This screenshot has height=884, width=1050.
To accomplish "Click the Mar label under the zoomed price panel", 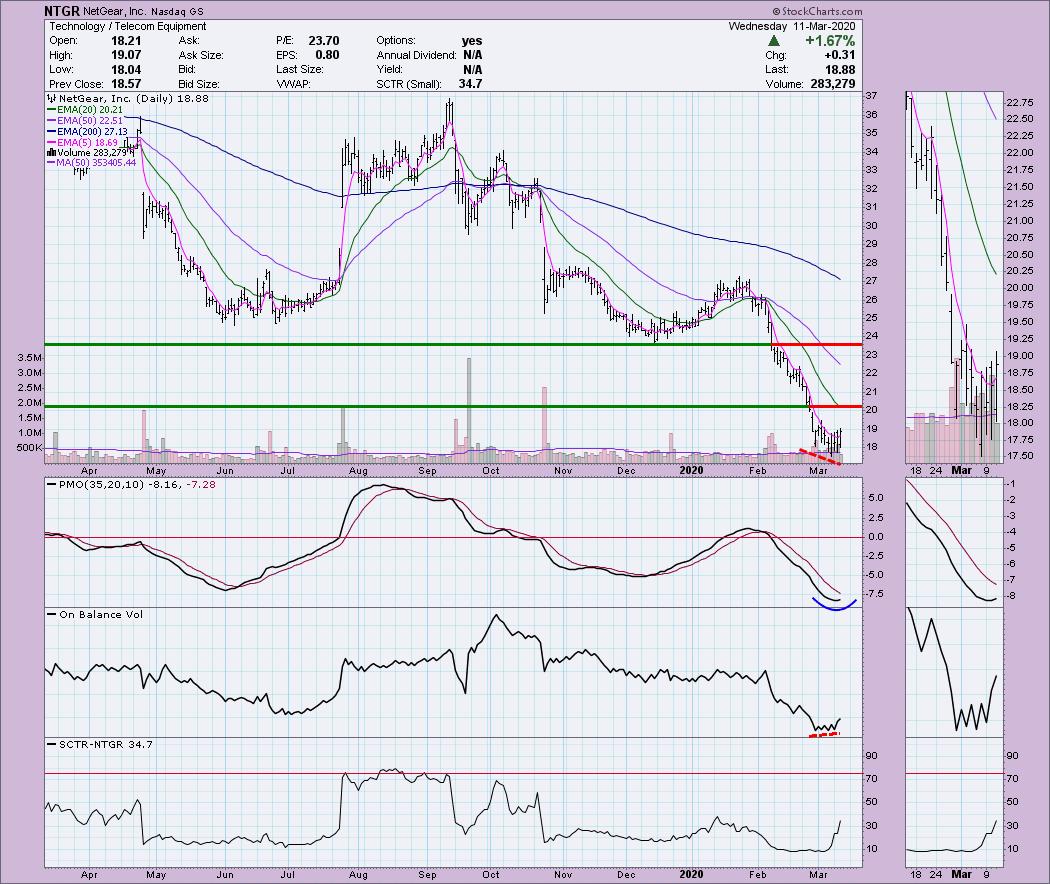I will coord(962,470).
